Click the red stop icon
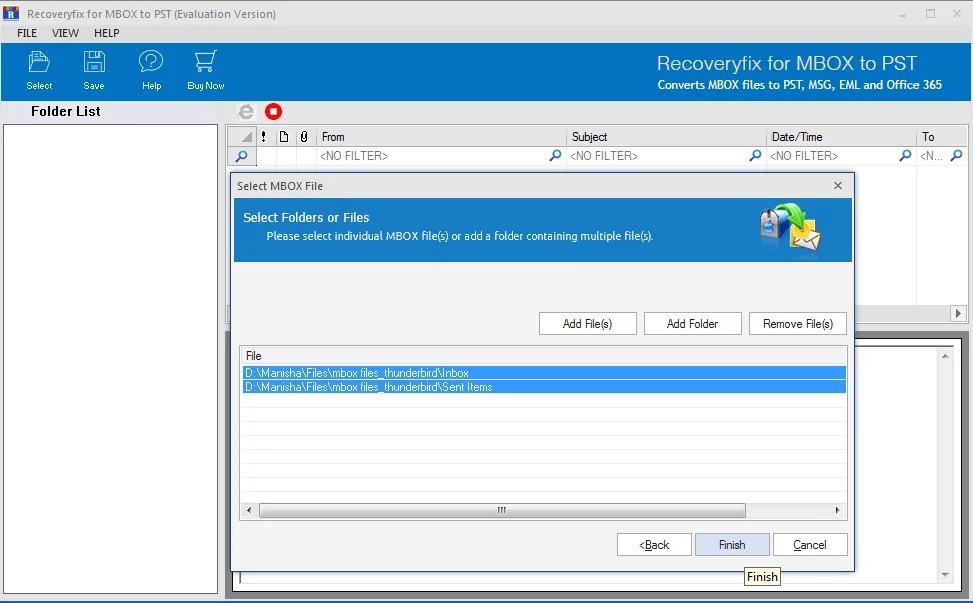The height and width of the screenshot is (603, 973). [x=273, y=112]
